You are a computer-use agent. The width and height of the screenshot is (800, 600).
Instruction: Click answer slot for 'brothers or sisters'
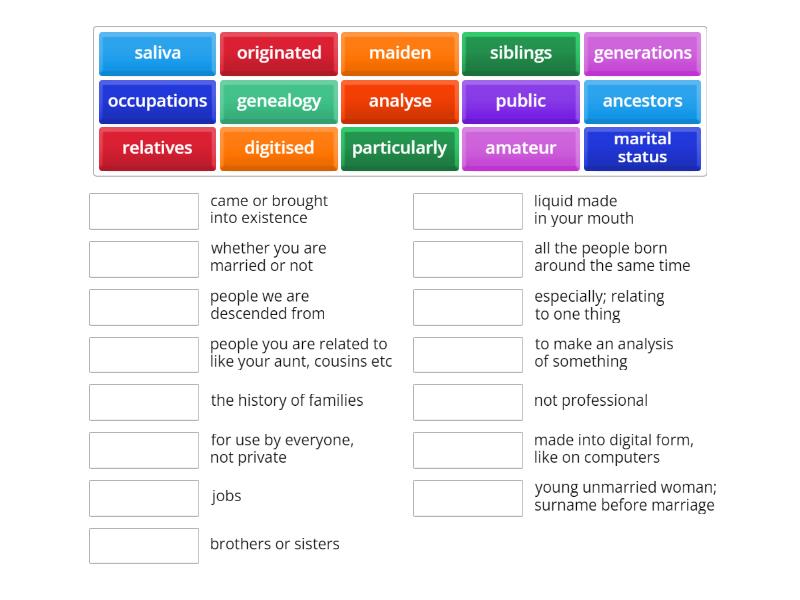144,546
